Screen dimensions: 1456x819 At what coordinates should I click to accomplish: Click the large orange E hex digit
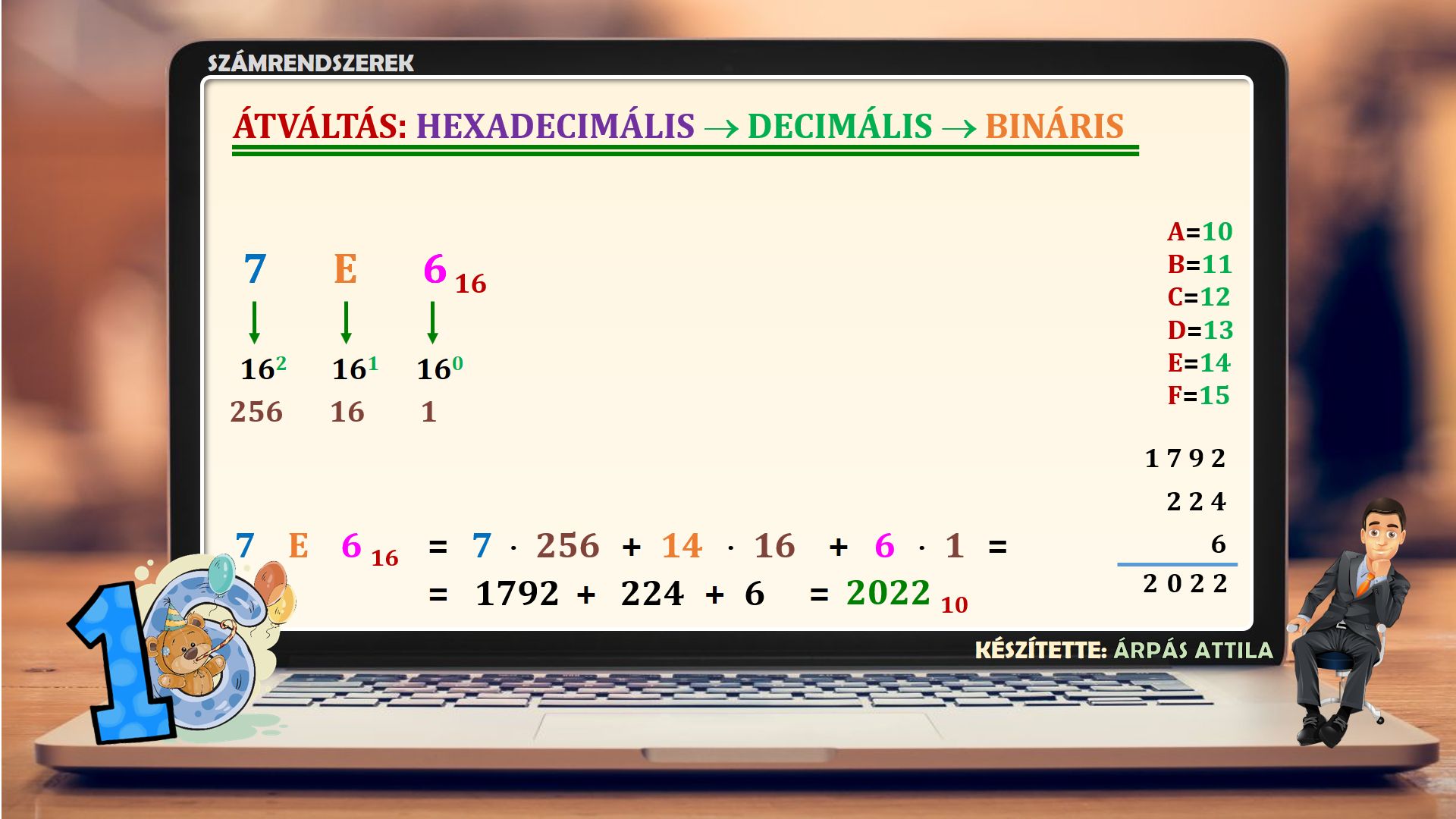point(345,269)
